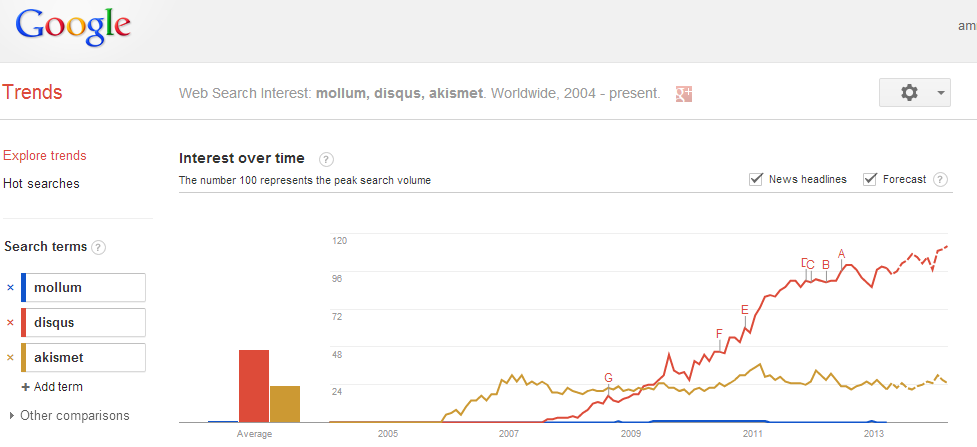Toggle the News headlines checkbox
The image size is (977, 447).
[x=756, y=179]
